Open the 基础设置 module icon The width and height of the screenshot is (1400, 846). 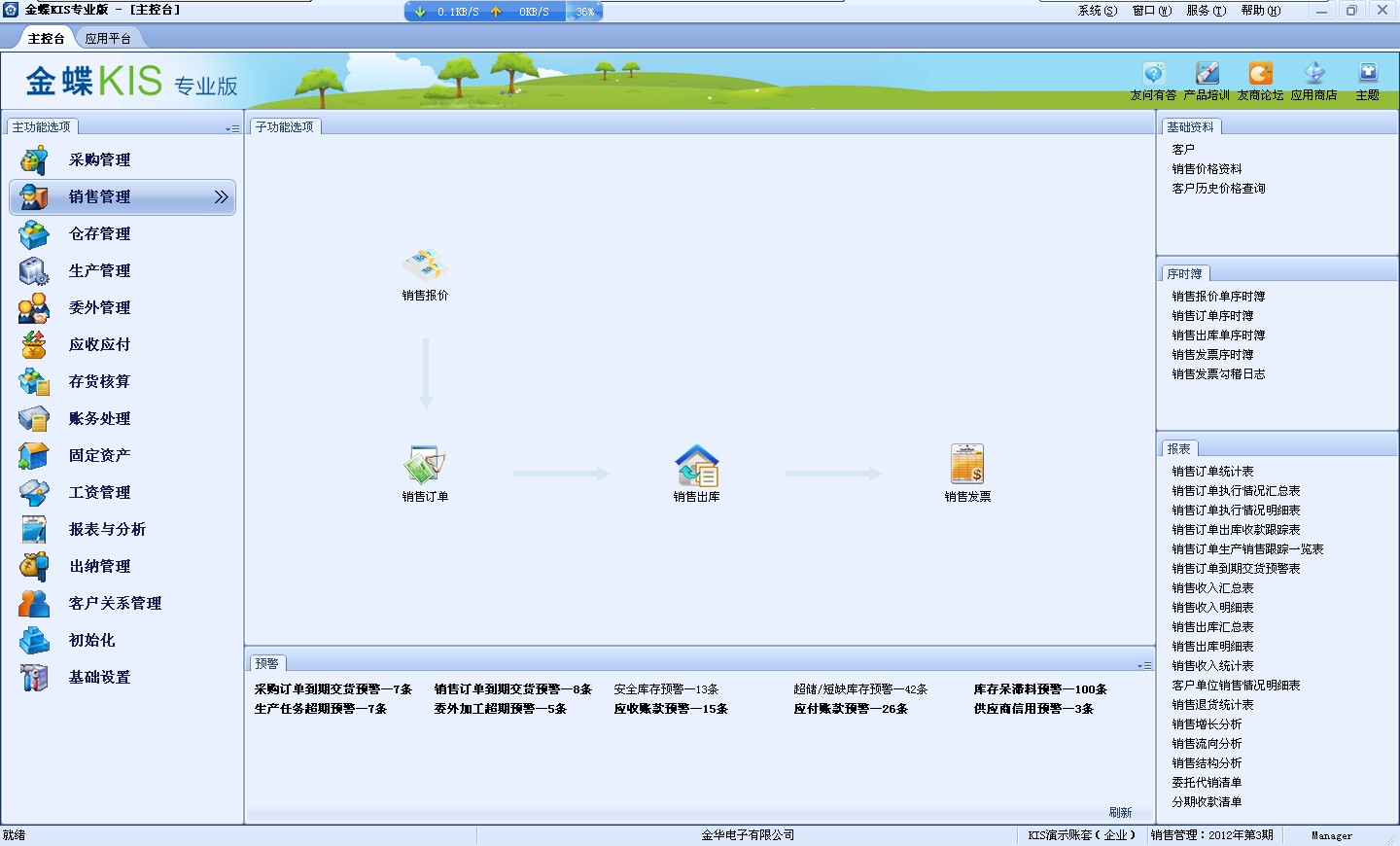[34, 678]
